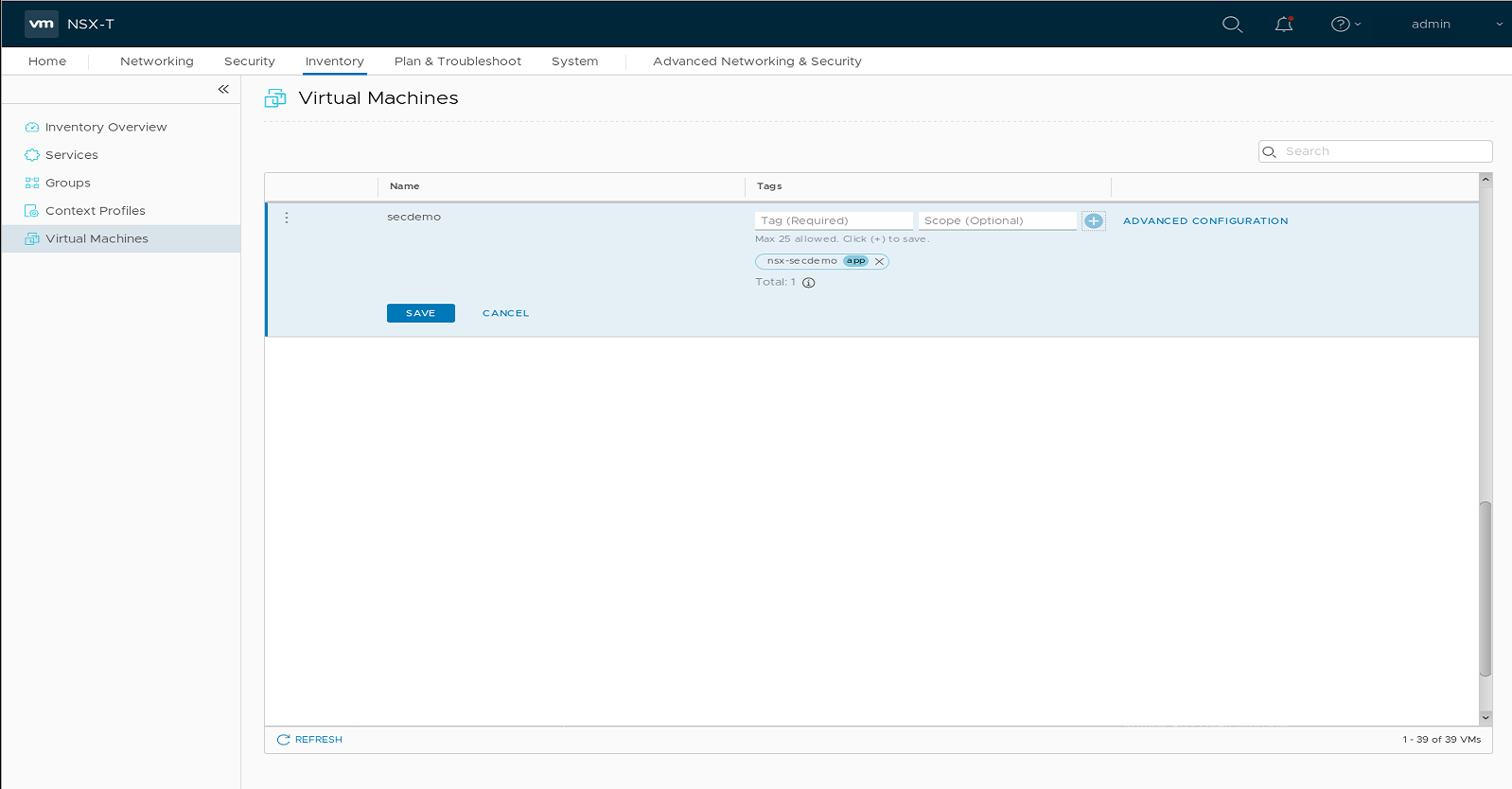Open the Networking tab
Viewport: 1512px width, 789px height.
pos(157,61)
